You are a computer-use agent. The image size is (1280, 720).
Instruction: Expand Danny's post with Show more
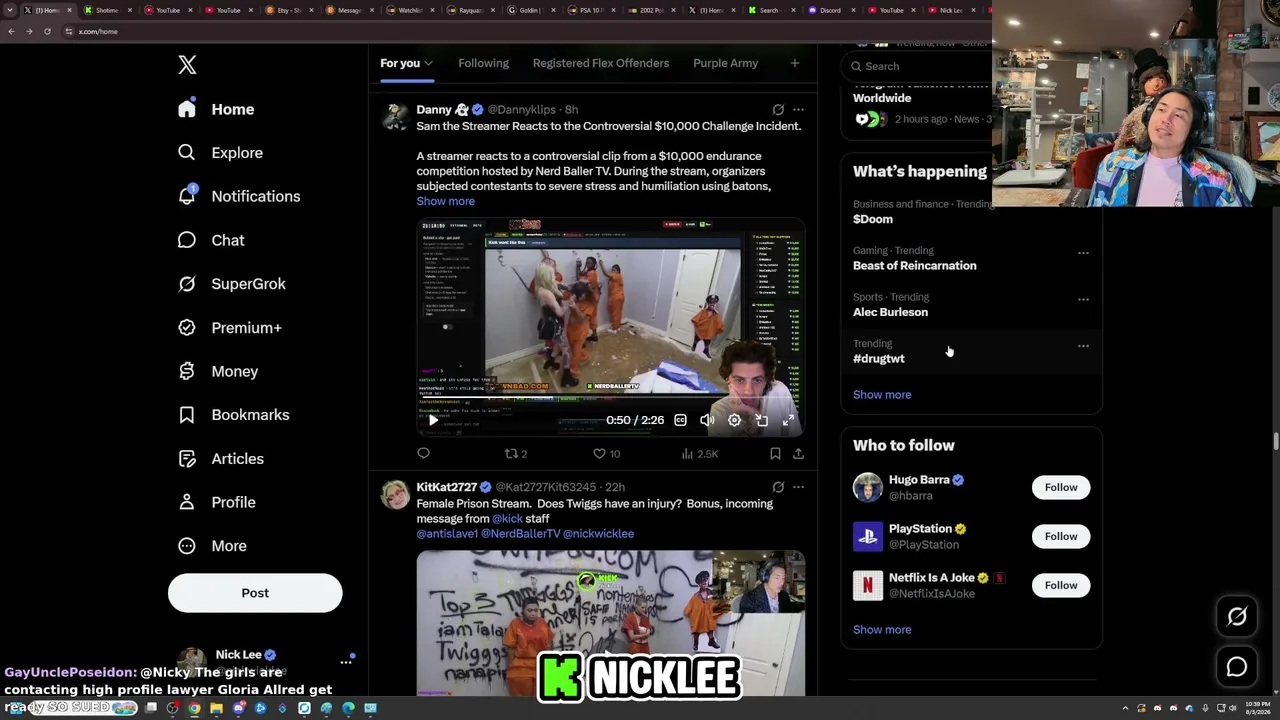[446, 201]
